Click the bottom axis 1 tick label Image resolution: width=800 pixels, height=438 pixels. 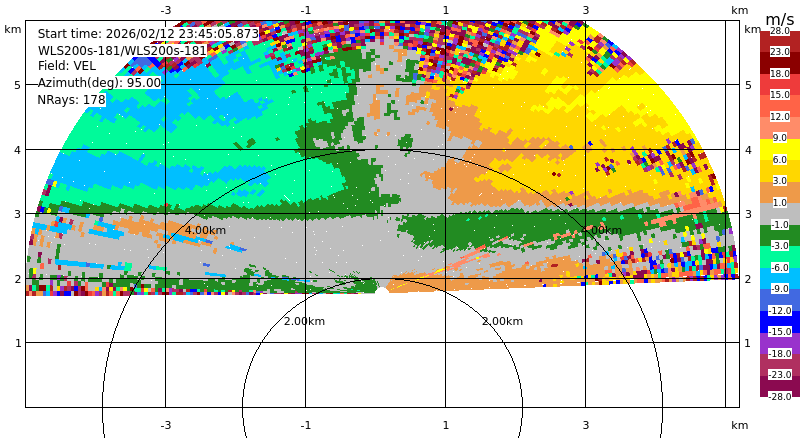pos(445,425)
